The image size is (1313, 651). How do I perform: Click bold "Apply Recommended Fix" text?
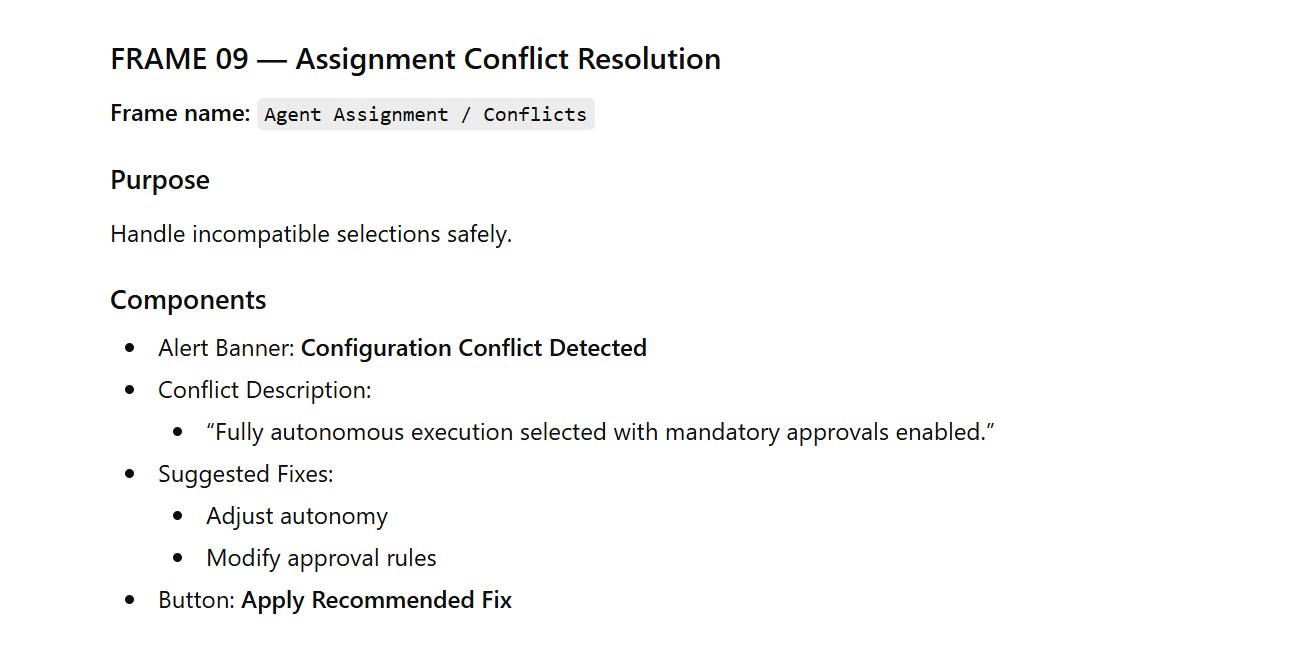click(377, 600)
